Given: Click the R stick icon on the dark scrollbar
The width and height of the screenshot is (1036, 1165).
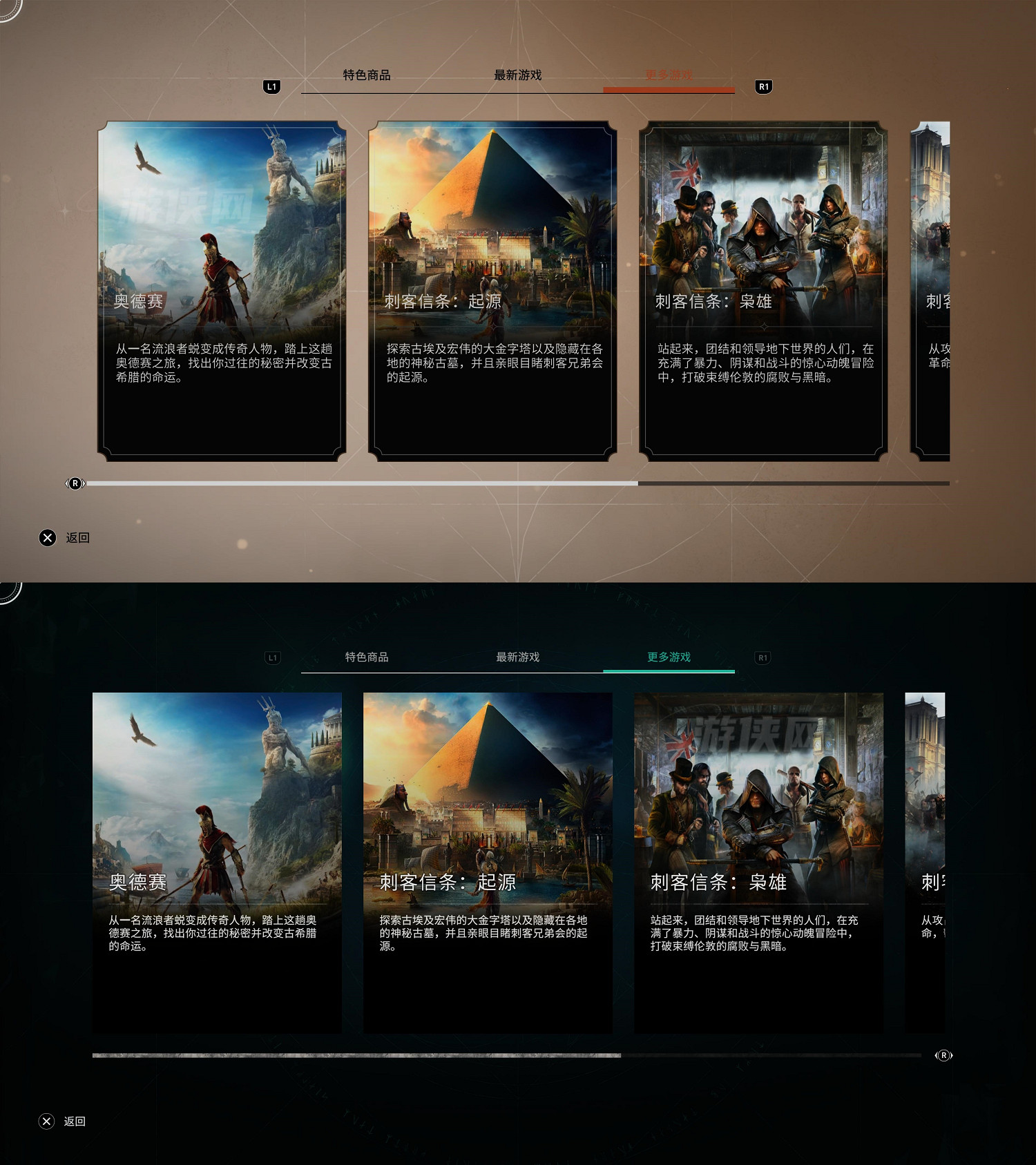Looking at the screenshot, I should [943, 1055].
